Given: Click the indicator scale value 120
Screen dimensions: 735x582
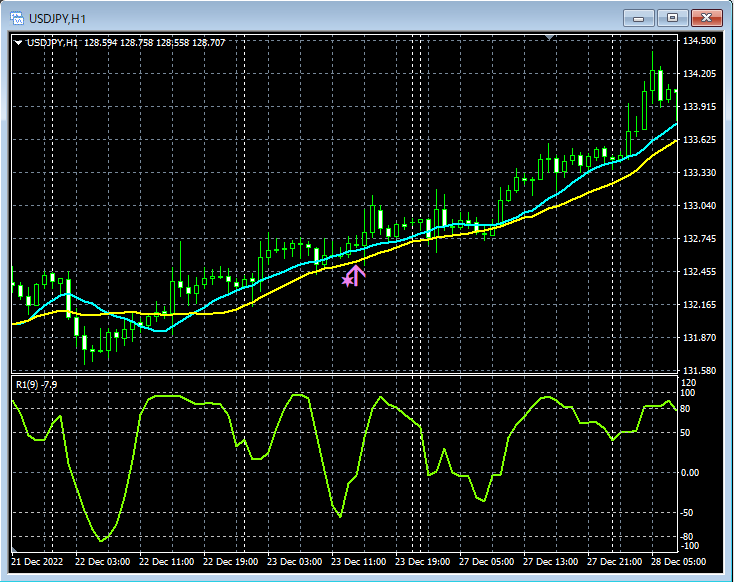Looking at the screenshot, I should pos(688,383).
